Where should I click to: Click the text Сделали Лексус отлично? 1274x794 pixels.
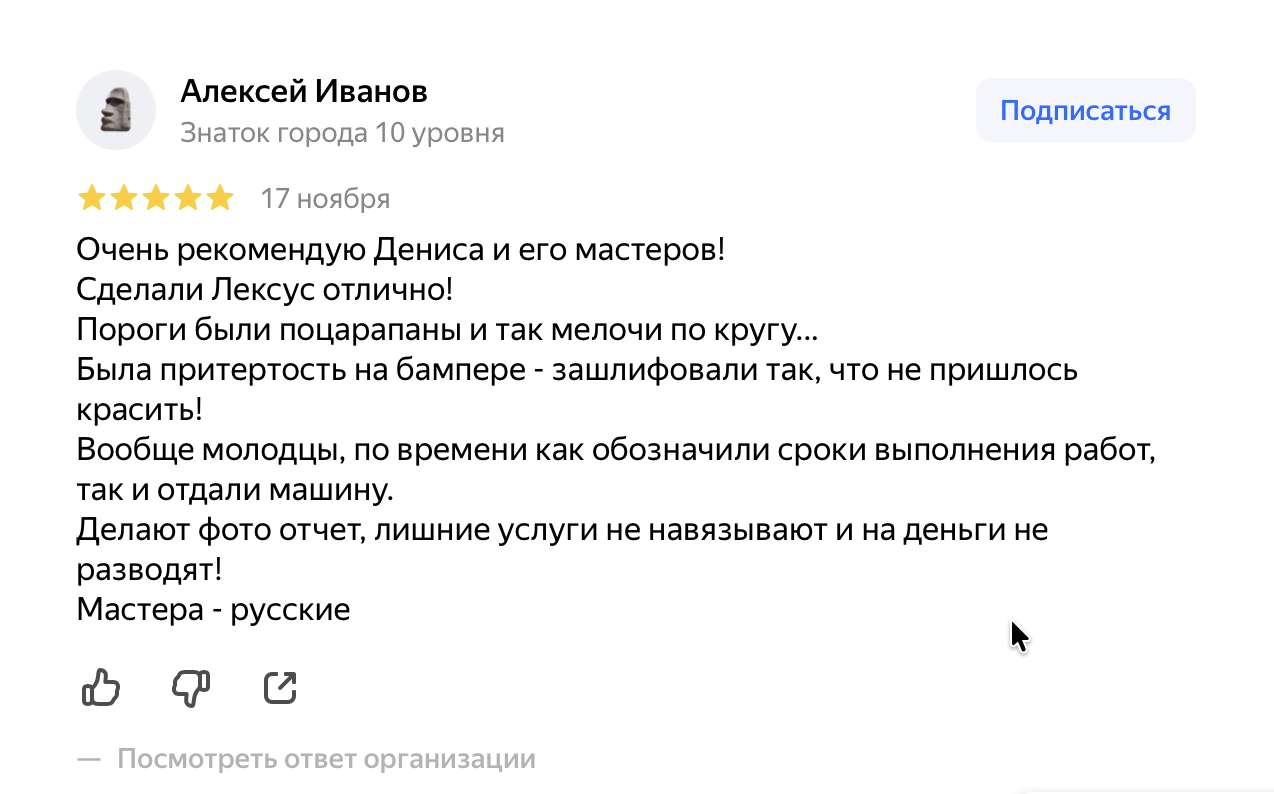click(265, 290)
